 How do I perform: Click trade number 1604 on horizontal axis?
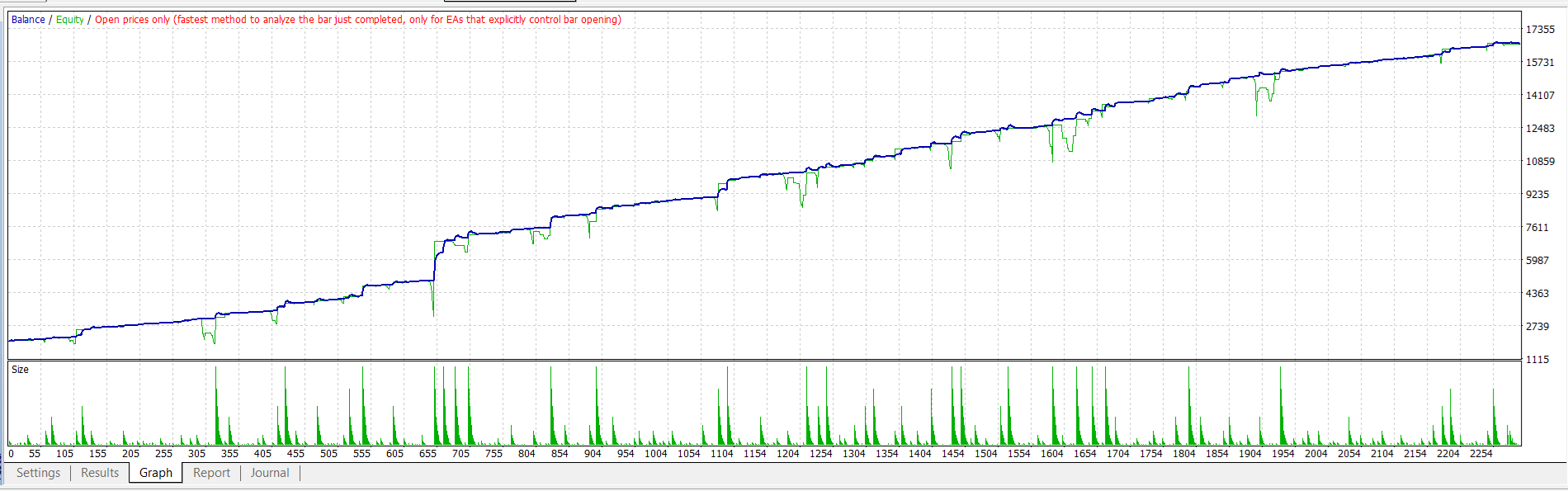[1052, 454]
